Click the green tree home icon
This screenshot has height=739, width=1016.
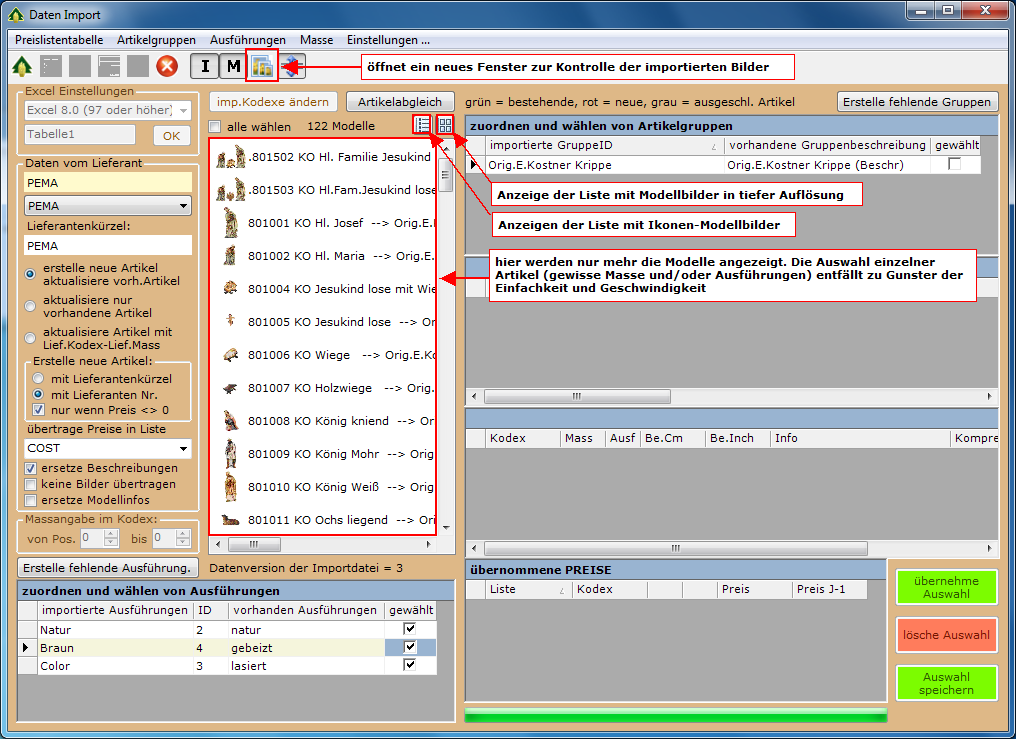[22, 67]
